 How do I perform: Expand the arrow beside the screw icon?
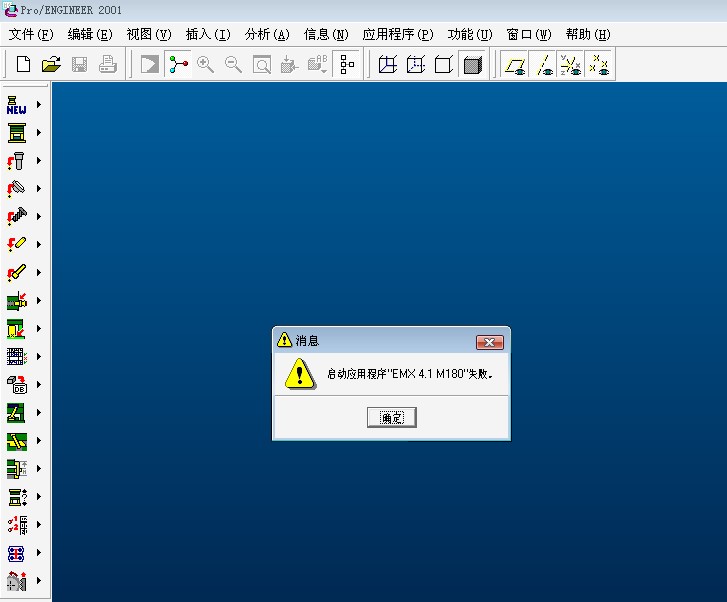pos(39,217)
